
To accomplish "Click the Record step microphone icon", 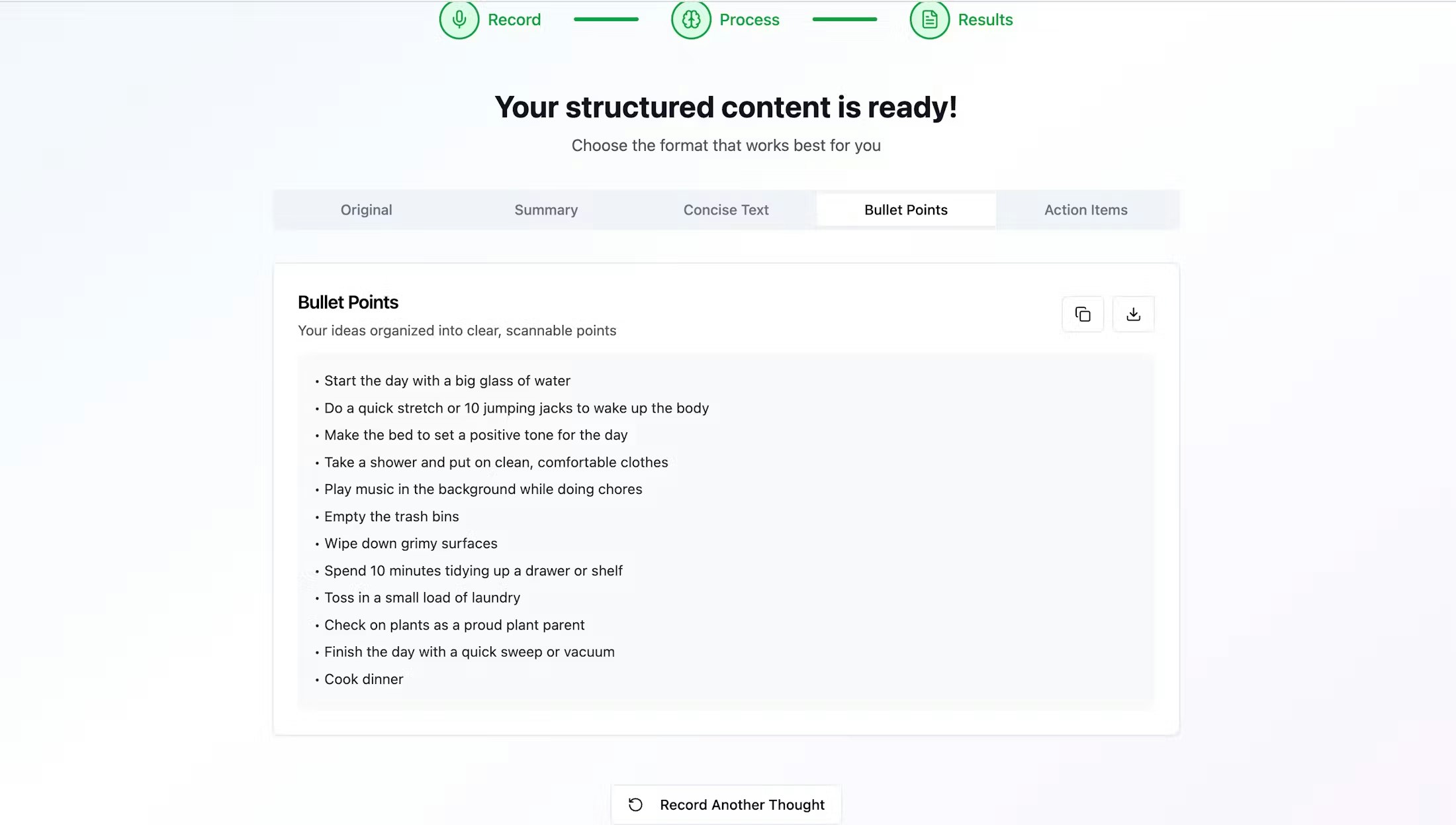I will point(459,20).
